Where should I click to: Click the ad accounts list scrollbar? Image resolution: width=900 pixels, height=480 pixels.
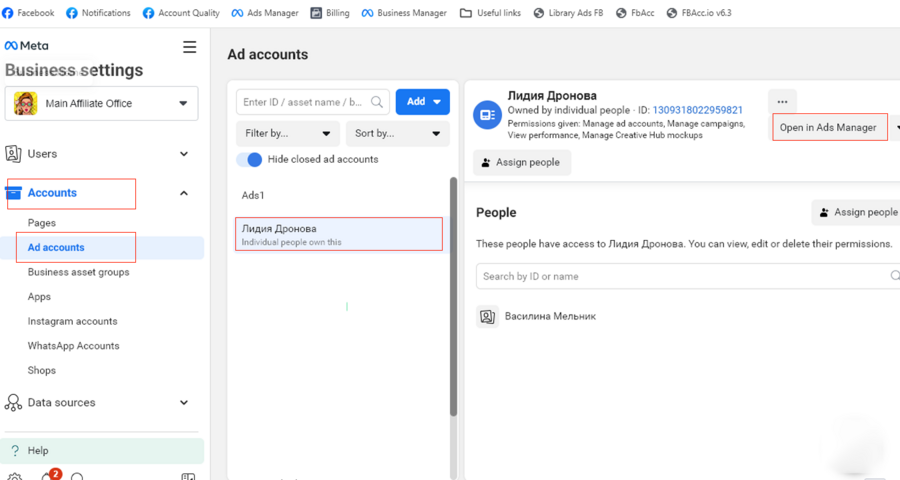453,296
